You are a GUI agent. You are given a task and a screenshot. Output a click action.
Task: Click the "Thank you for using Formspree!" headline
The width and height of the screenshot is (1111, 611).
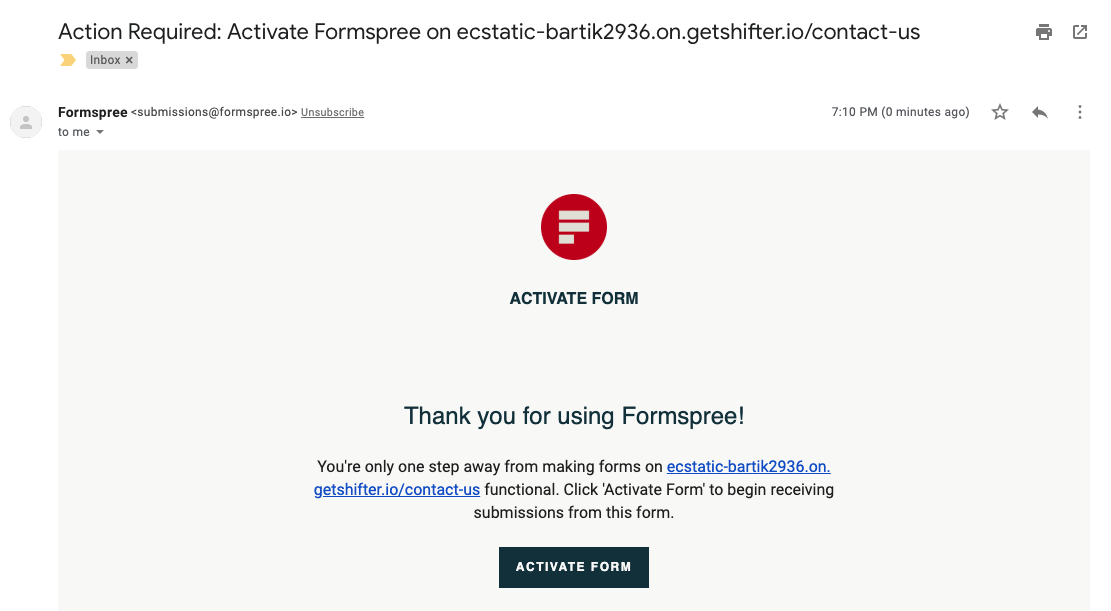(x=574, y=415)
